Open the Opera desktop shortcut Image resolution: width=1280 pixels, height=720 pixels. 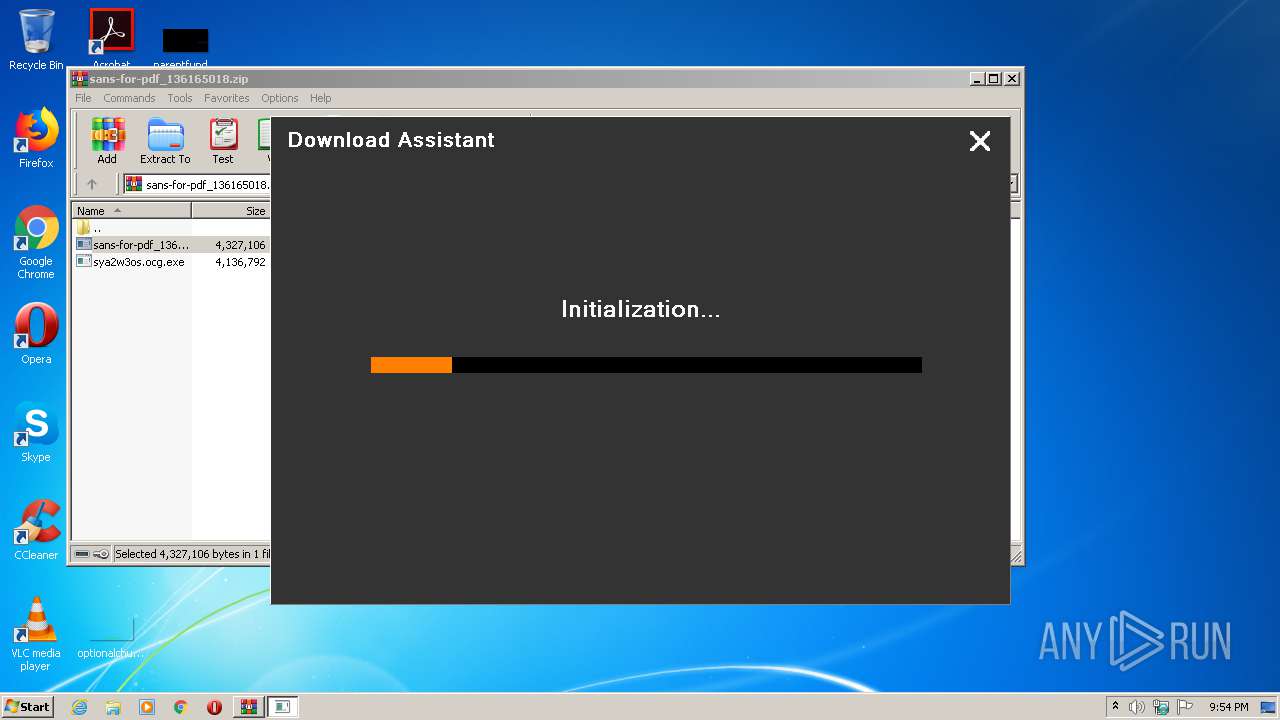pos(36,334)
